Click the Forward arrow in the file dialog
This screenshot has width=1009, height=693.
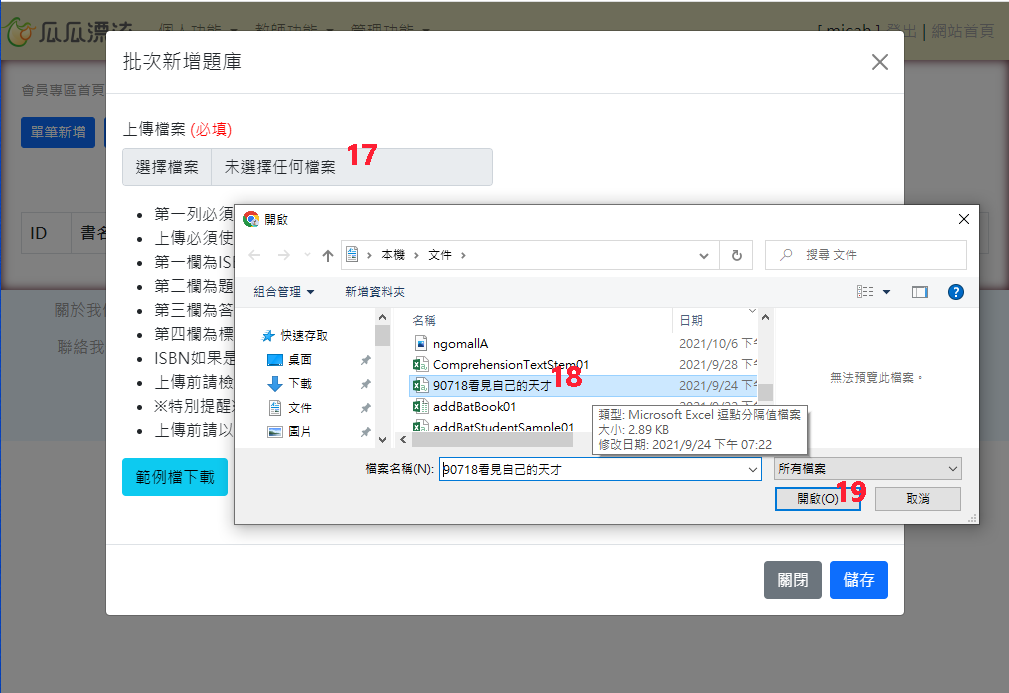[x=283, y=255]
